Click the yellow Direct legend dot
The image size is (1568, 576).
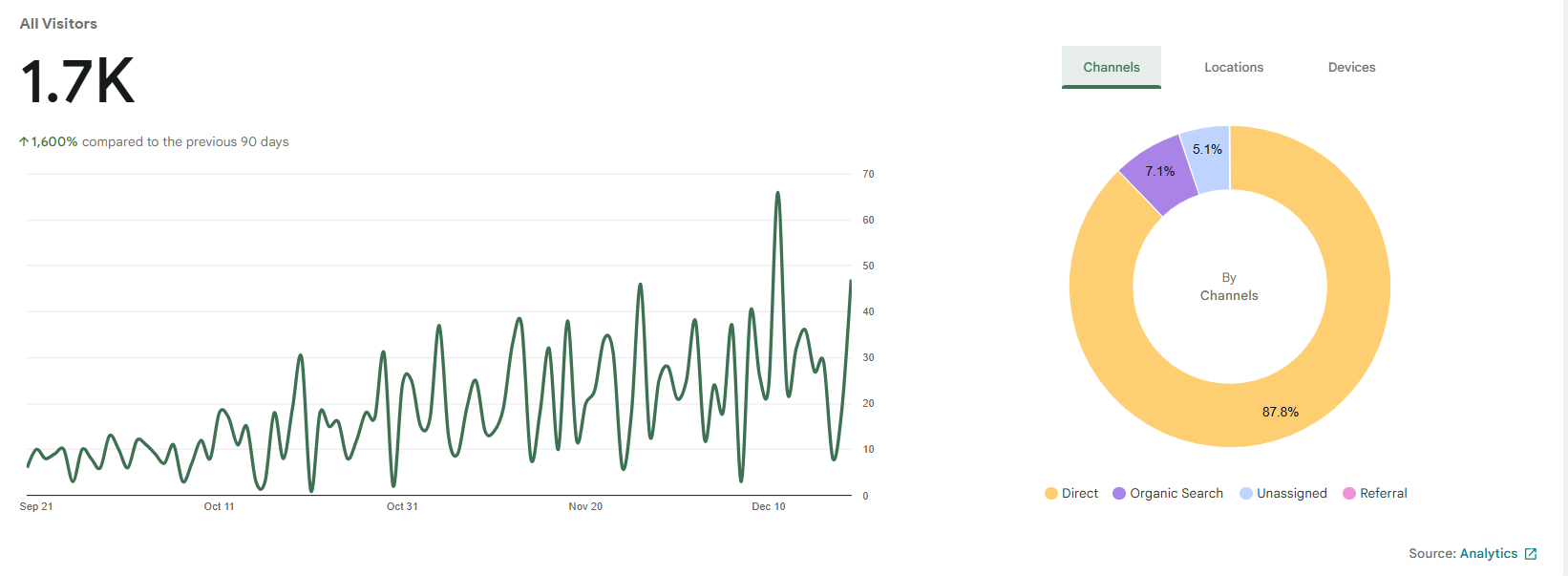tap(1051, 493)
